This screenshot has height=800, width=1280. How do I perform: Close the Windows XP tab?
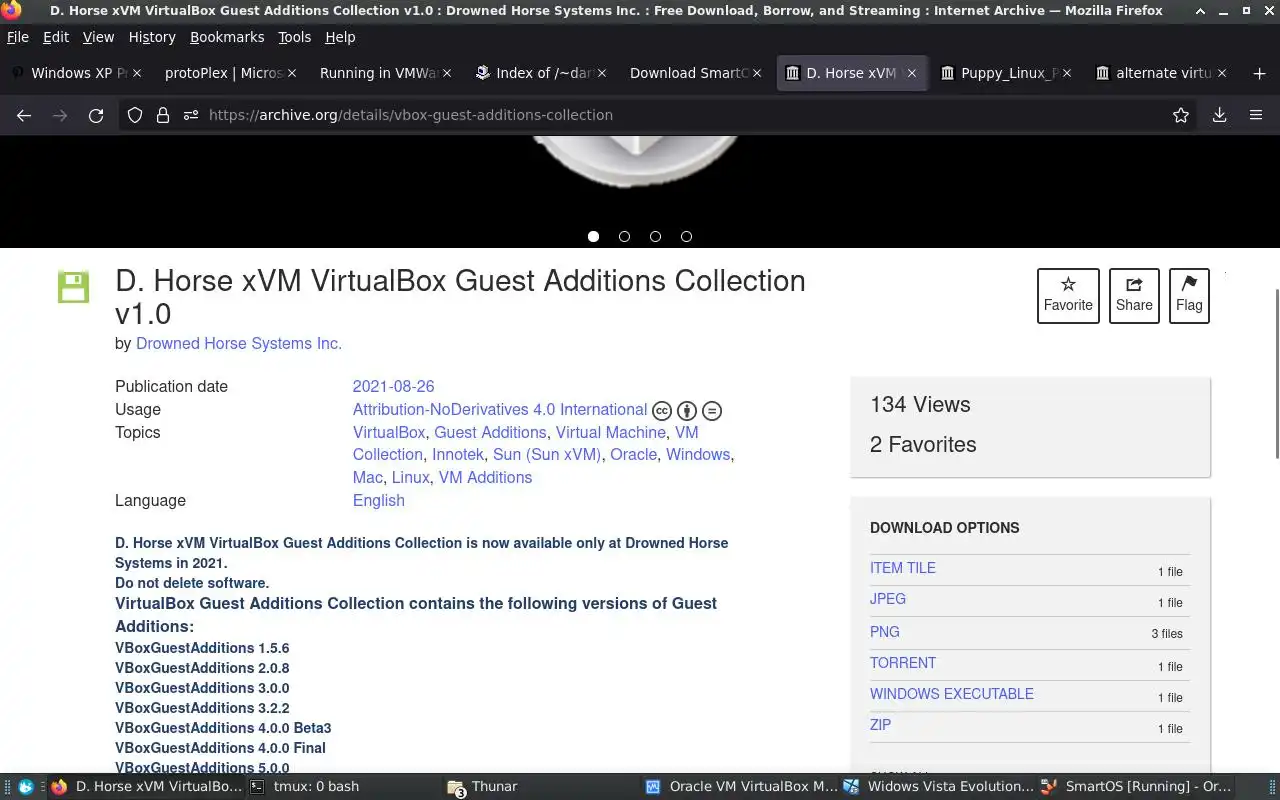(x=137, y=73)
